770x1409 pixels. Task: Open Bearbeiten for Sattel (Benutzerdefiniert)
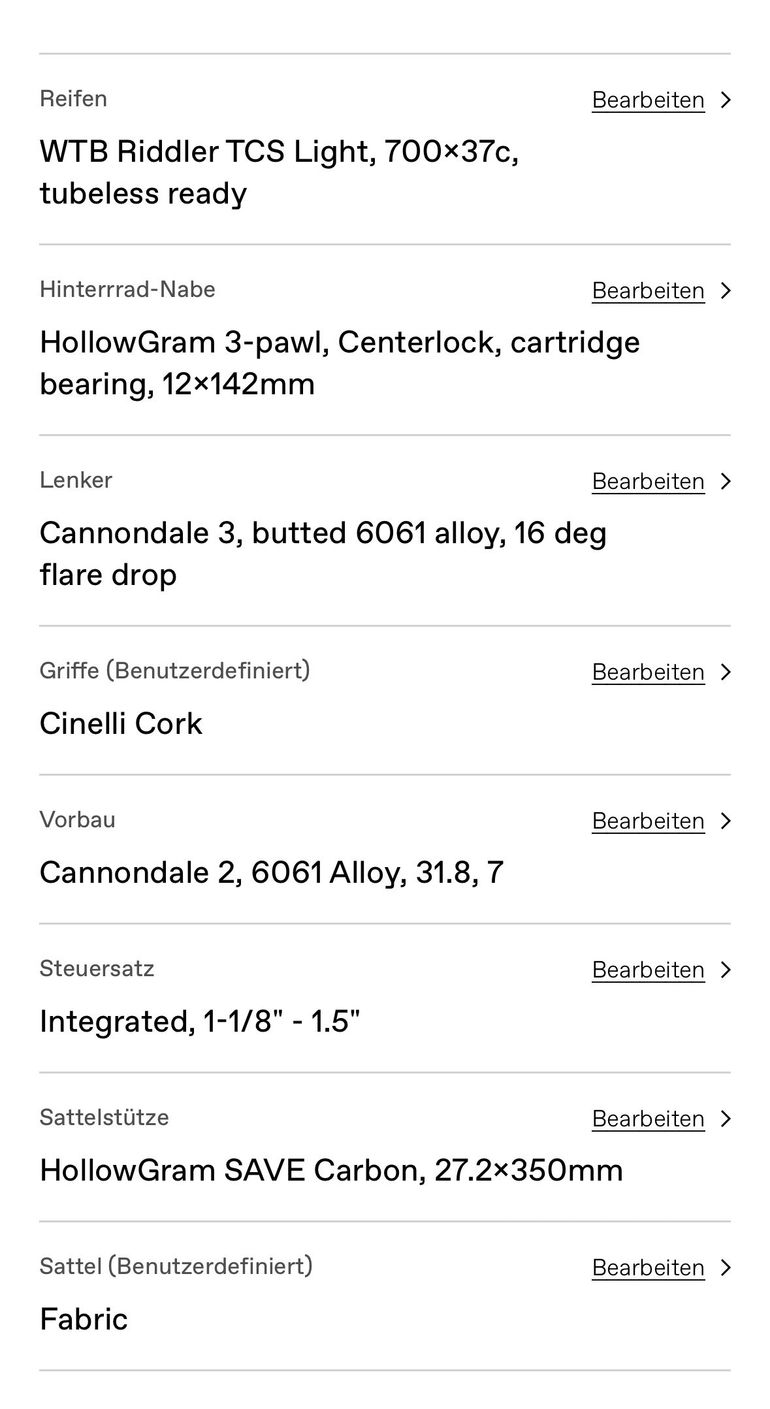coord(648,1268)
